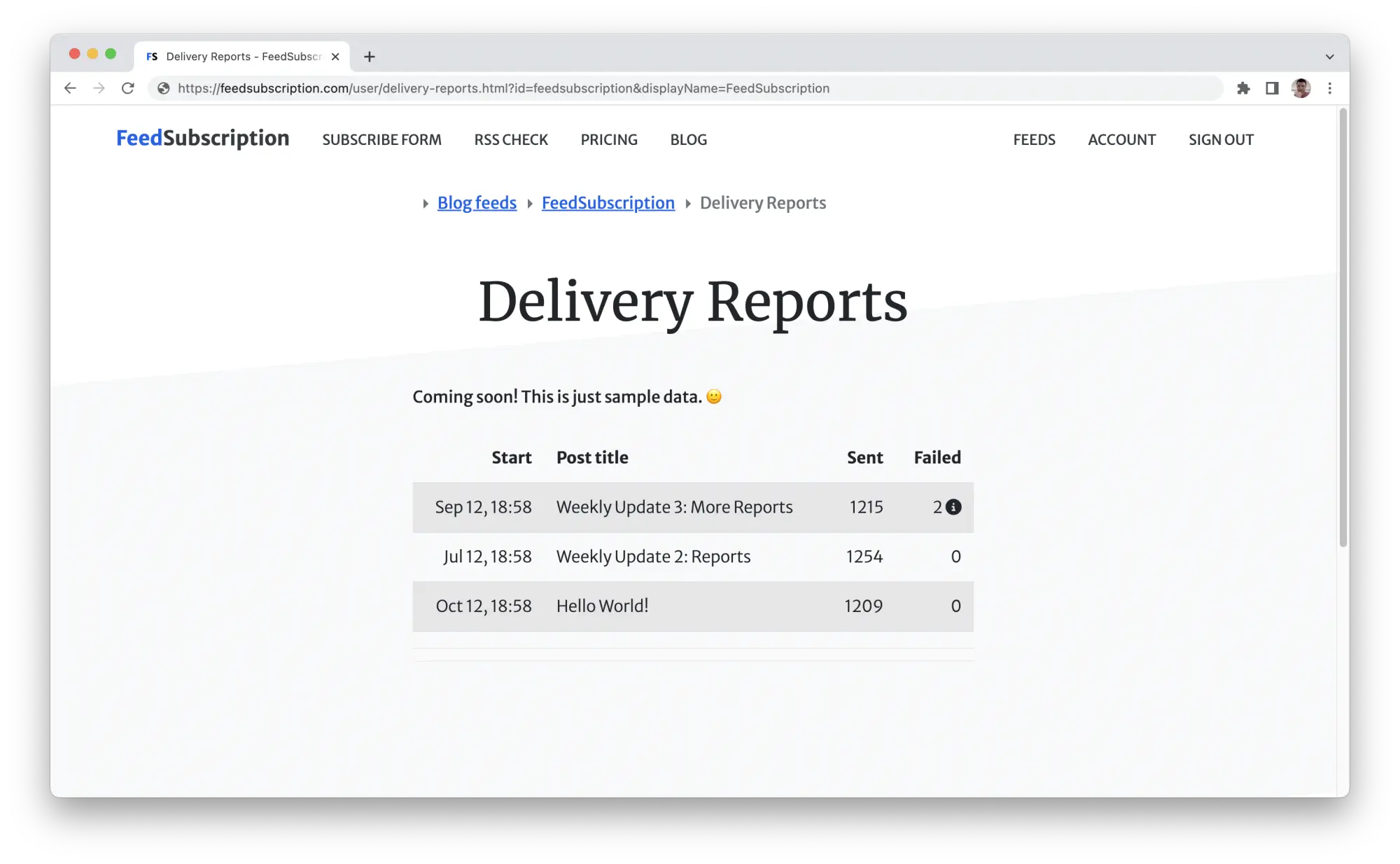Open Chrome's three-dot menu
The height and width of the screenshot is (864, 1400).
tap(1330, 88)
